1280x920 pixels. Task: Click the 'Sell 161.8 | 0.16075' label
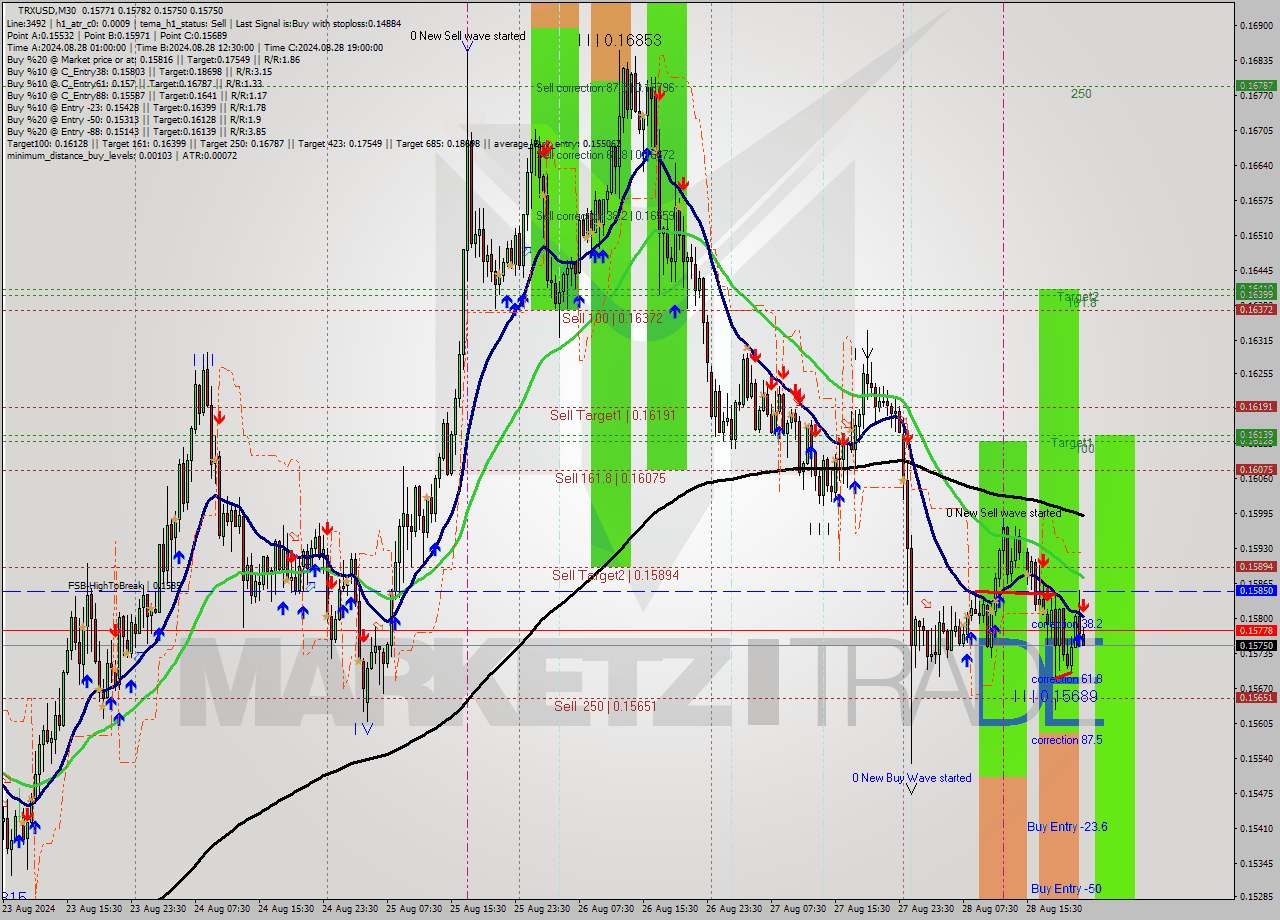(x=610, y=478)
